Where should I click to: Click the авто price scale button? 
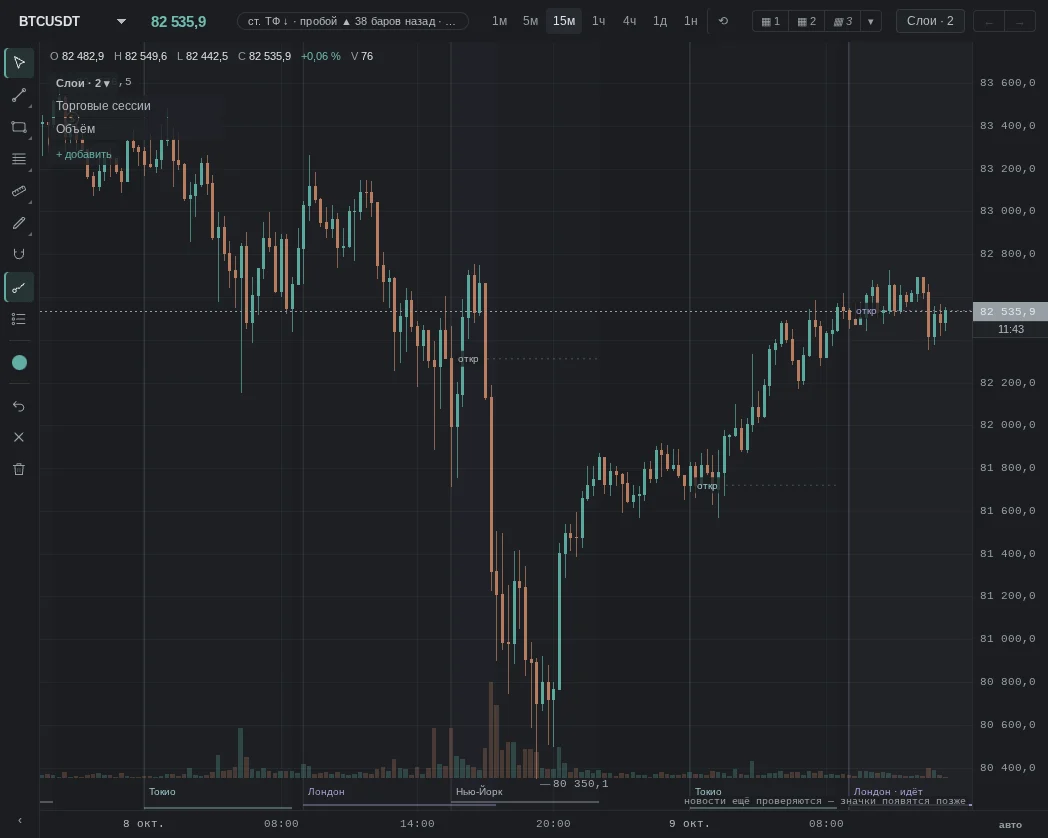(1011, 825)
